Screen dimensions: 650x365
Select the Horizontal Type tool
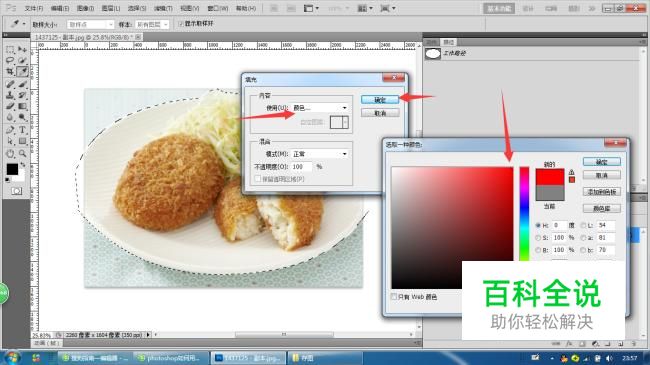click(22, 130)
